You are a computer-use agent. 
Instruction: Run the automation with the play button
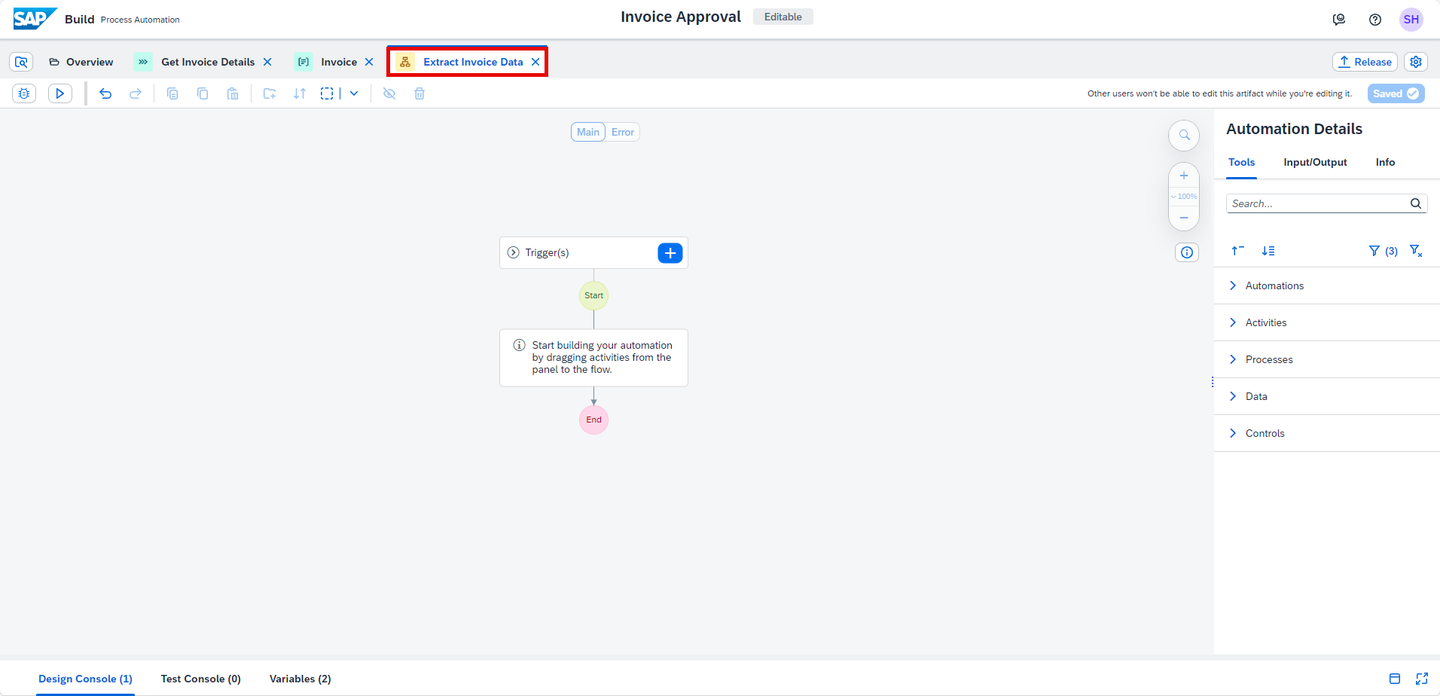(x=60, y=93)
